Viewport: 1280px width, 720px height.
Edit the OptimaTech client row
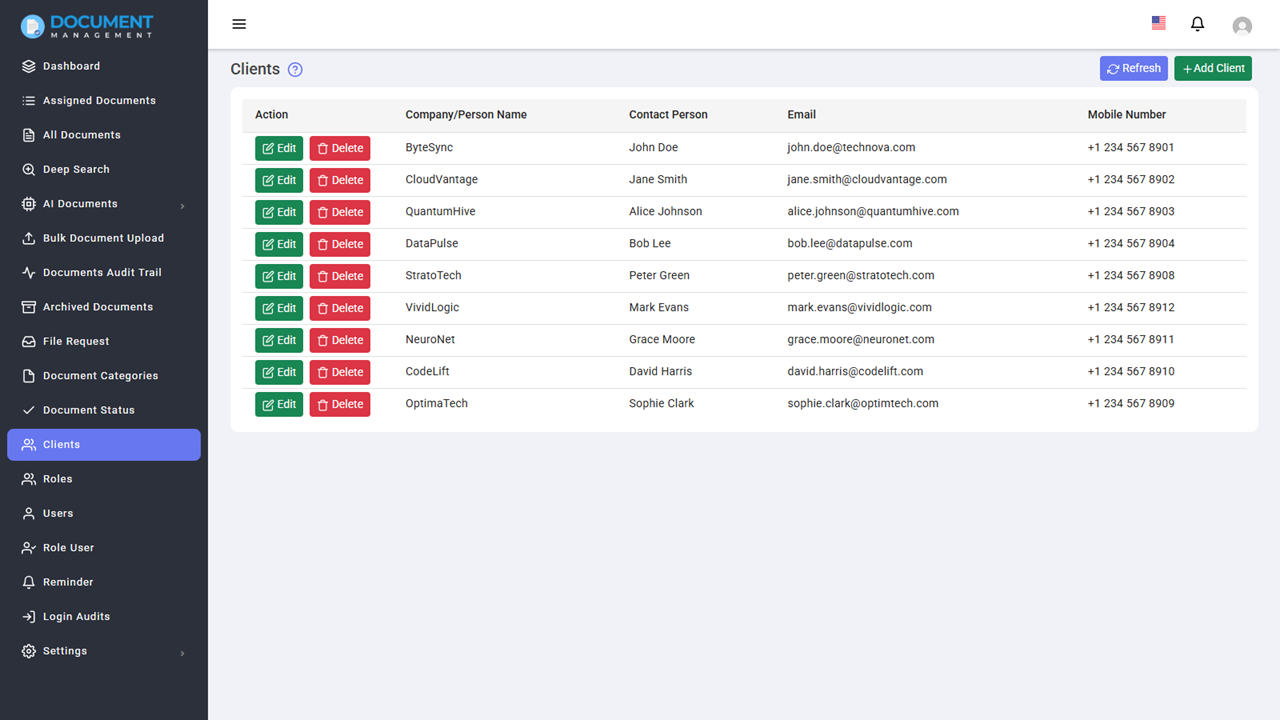point(279,404)
